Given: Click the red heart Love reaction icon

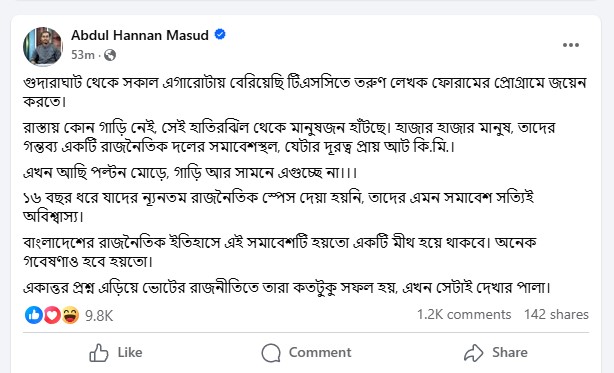Looking at the screenshot, I should coord(52,315).
